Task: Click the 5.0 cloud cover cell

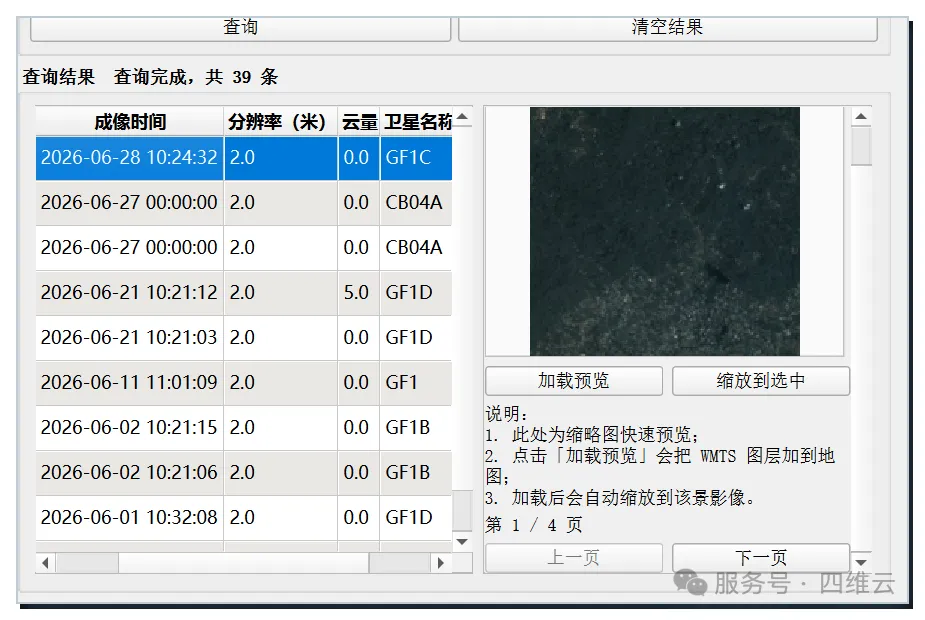Action: point(359,293)
